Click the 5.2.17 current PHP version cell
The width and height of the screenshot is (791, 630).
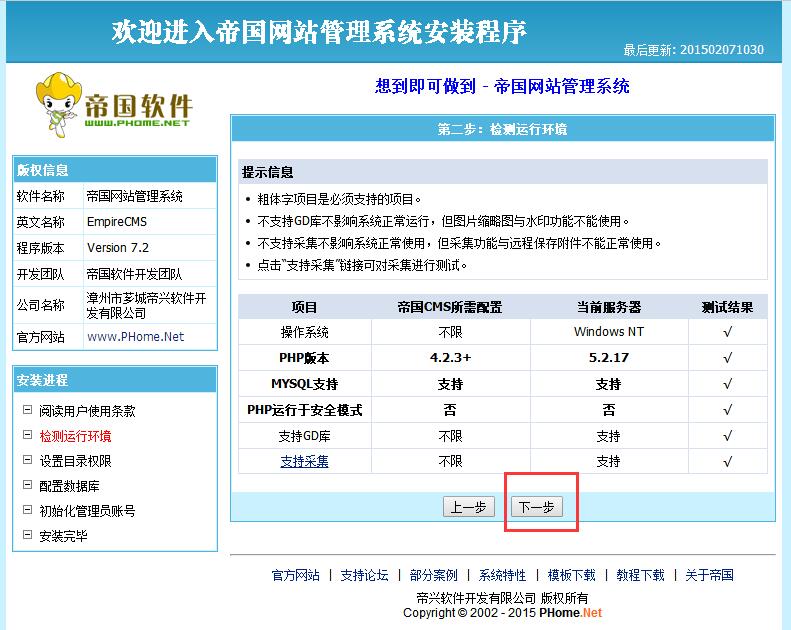pos(608,358)
